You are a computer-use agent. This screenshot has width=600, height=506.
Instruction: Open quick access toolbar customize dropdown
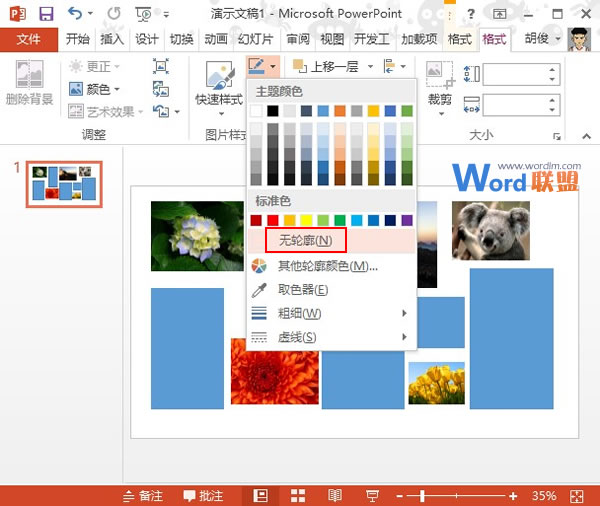point(166,15)
